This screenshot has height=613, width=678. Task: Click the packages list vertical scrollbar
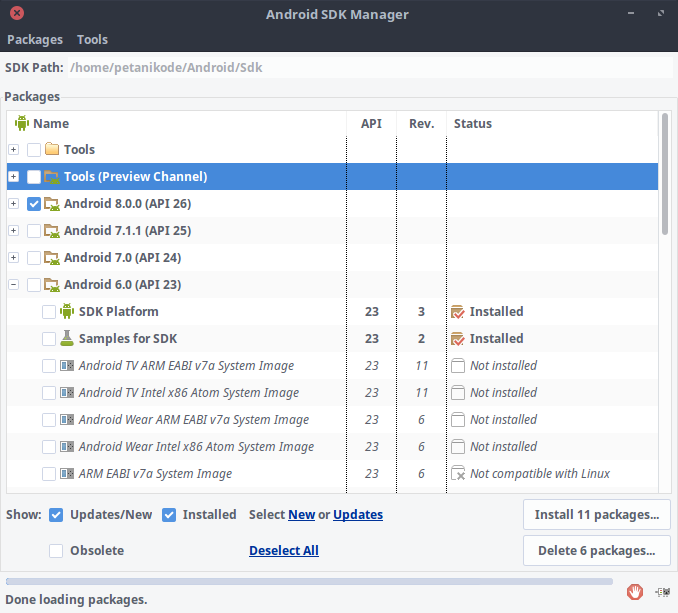tap(665, 174)
